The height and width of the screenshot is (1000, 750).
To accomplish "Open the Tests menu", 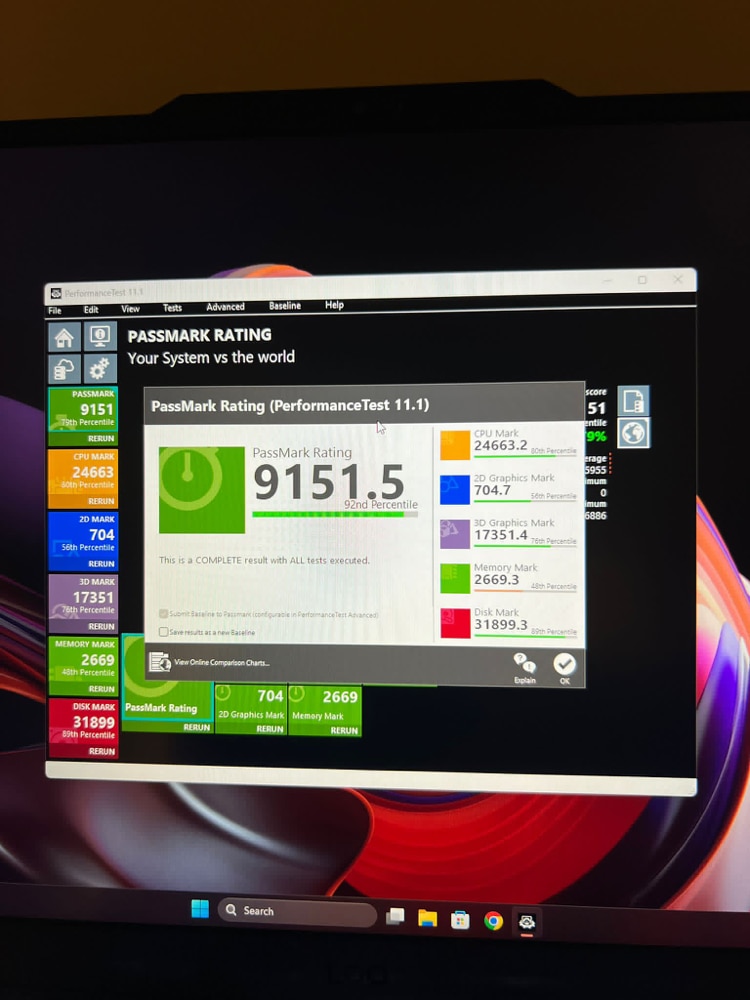I will [172, 308].
